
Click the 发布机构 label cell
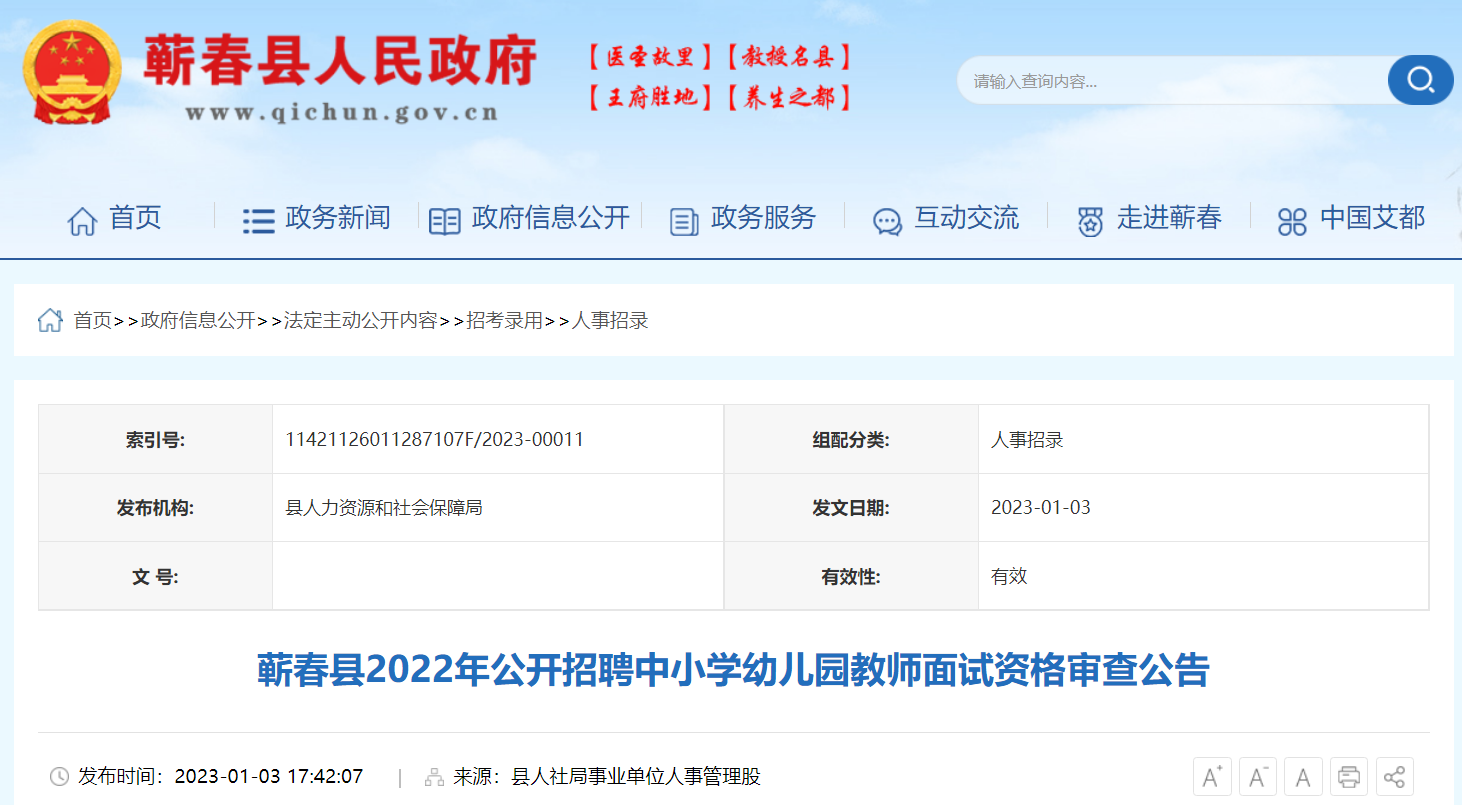tap(156, 508)
